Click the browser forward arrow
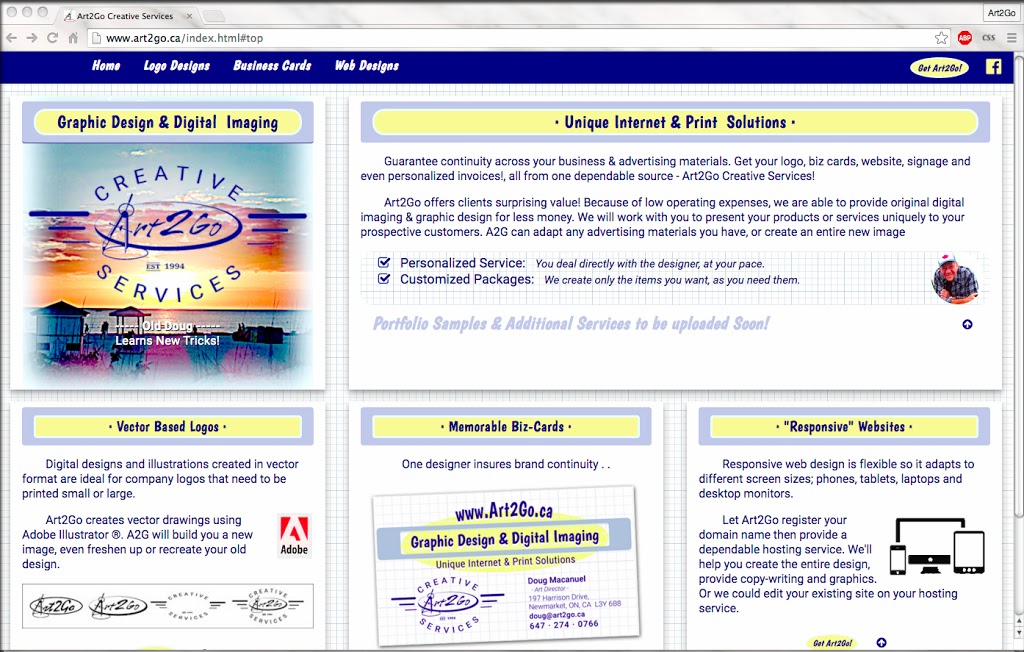This screenshot has width=1024, height=652. [x=32, y=38]
